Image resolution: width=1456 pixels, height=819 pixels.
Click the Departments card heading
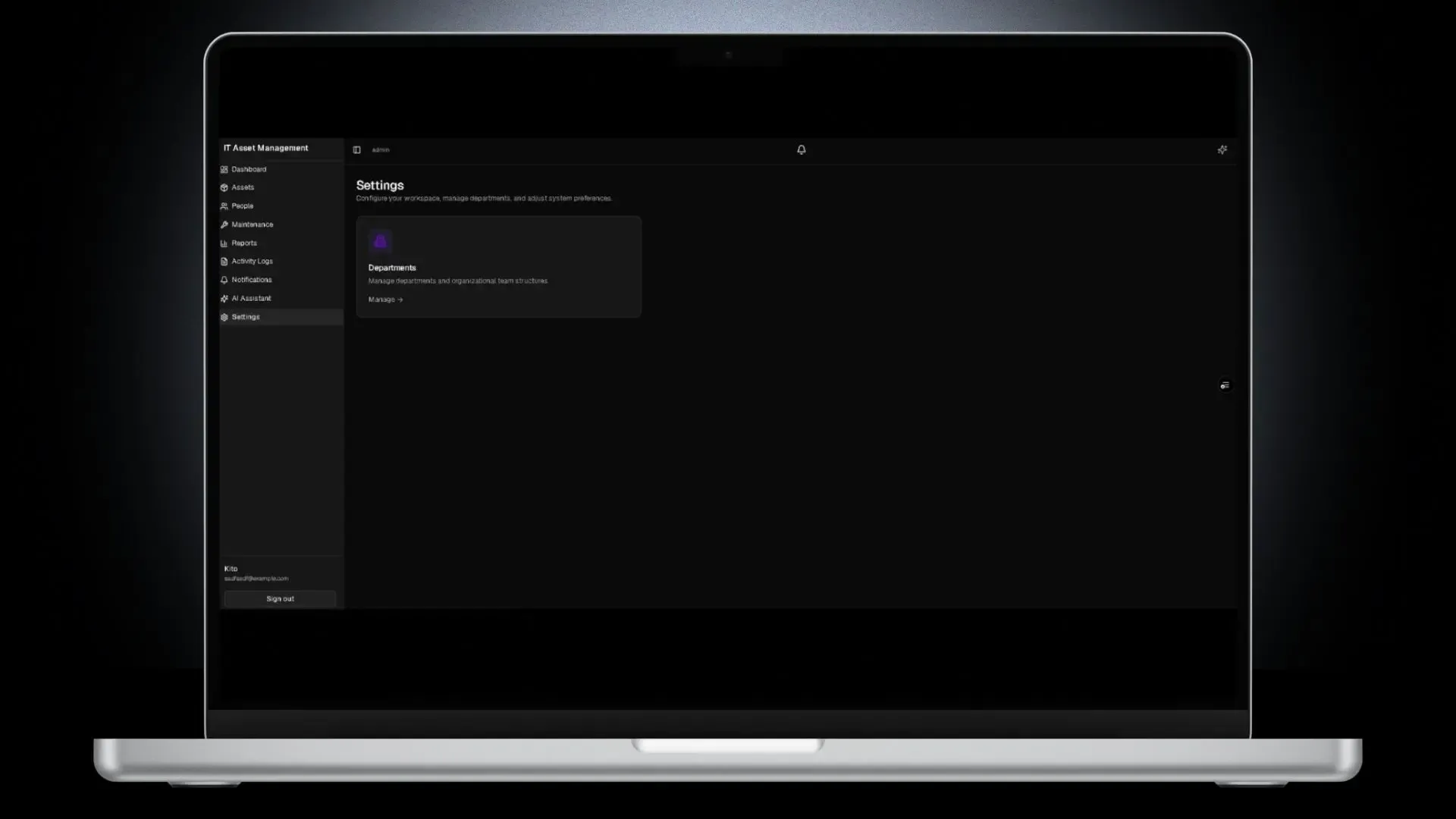[392, 268]
